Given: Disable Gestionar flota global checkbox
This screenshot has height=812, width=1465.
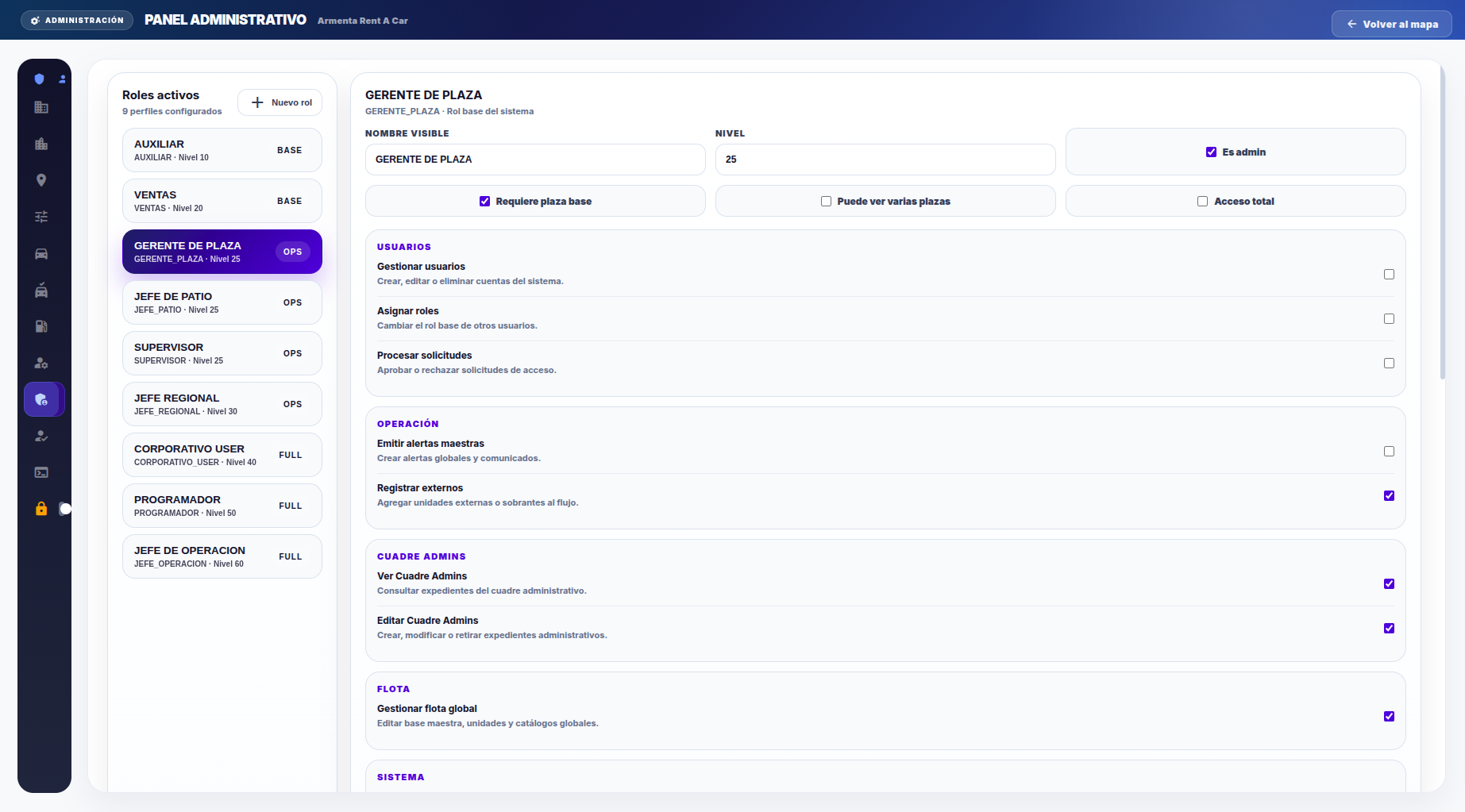Looking at the screenshot, I should (1389, 716).
